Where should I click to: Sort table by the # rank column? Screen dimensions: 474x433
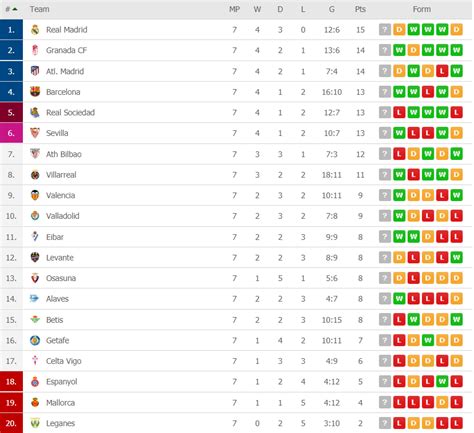pyautogui.click(x=11, y=9)
